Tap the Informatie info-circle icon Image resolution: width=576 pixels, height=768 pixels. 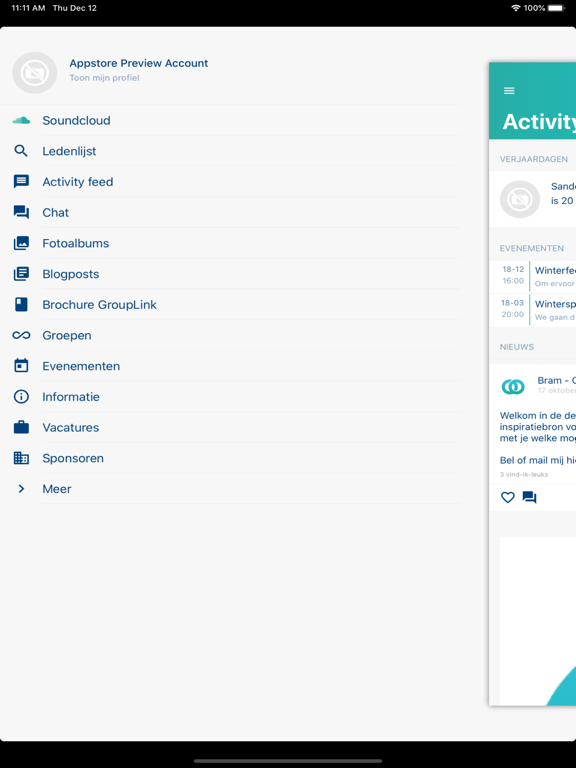21,397
